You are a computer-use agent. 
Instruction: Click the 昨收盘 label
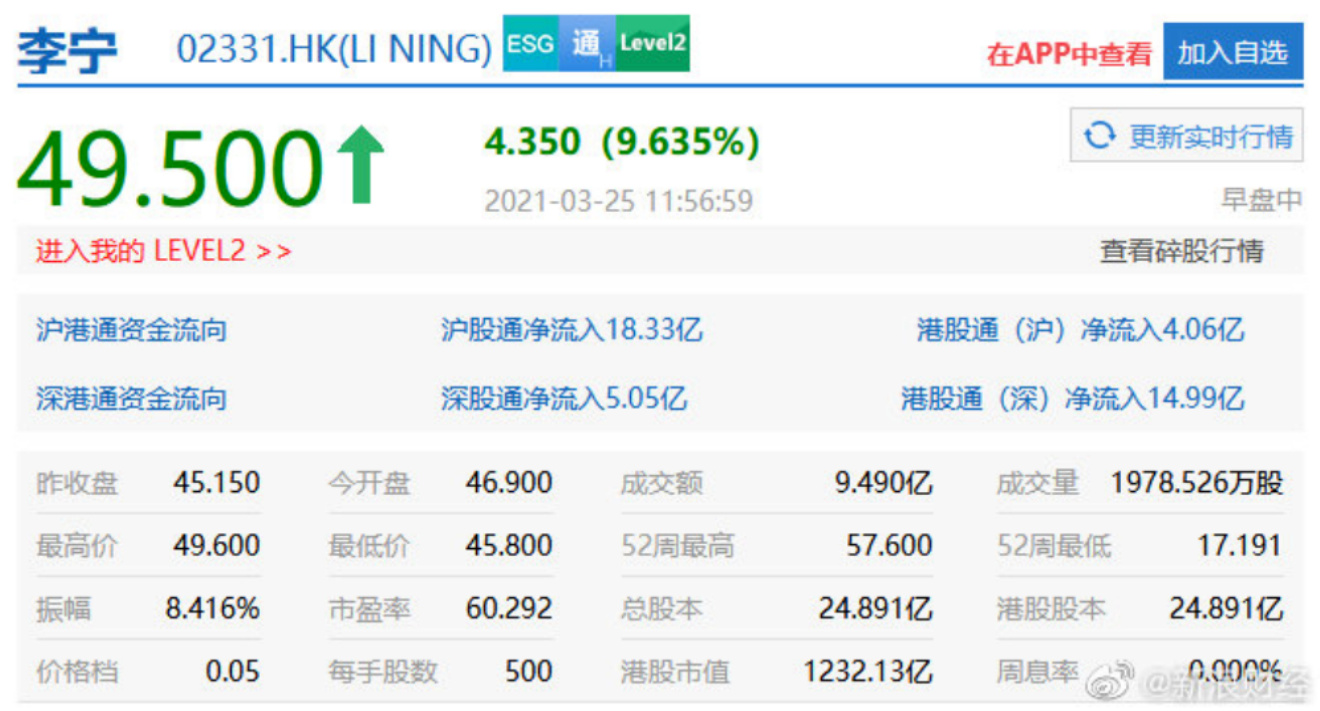(x=77, y=484)
